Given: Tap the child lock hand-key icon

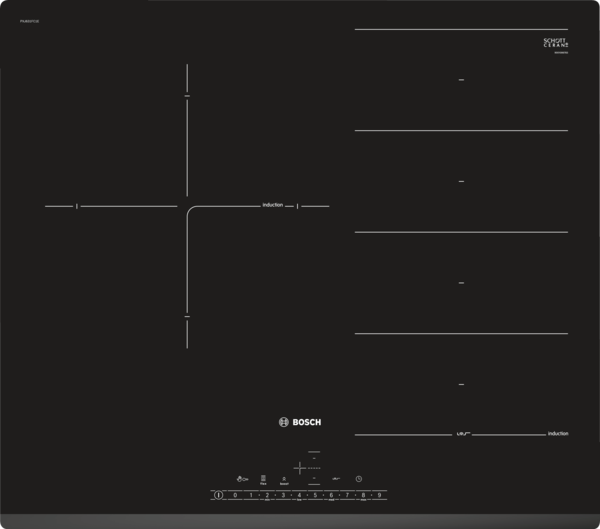Looking at the screenshot, I should 240,478.
